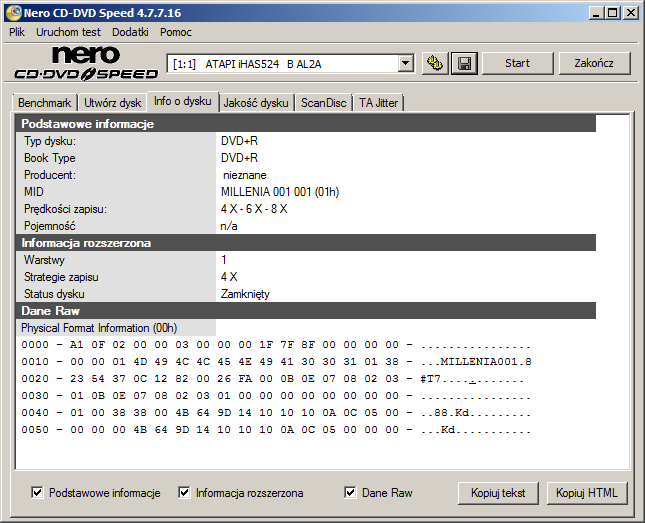
Task: Click the Typ dysku label
Action: click(50, 141)
